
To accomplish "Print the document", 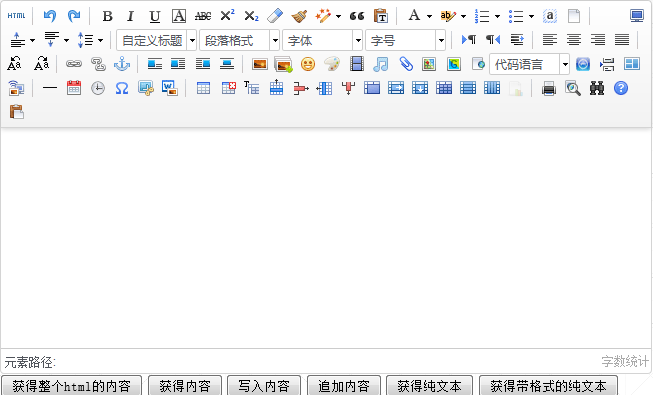I will pyautogui.click(x=549, y=88).
